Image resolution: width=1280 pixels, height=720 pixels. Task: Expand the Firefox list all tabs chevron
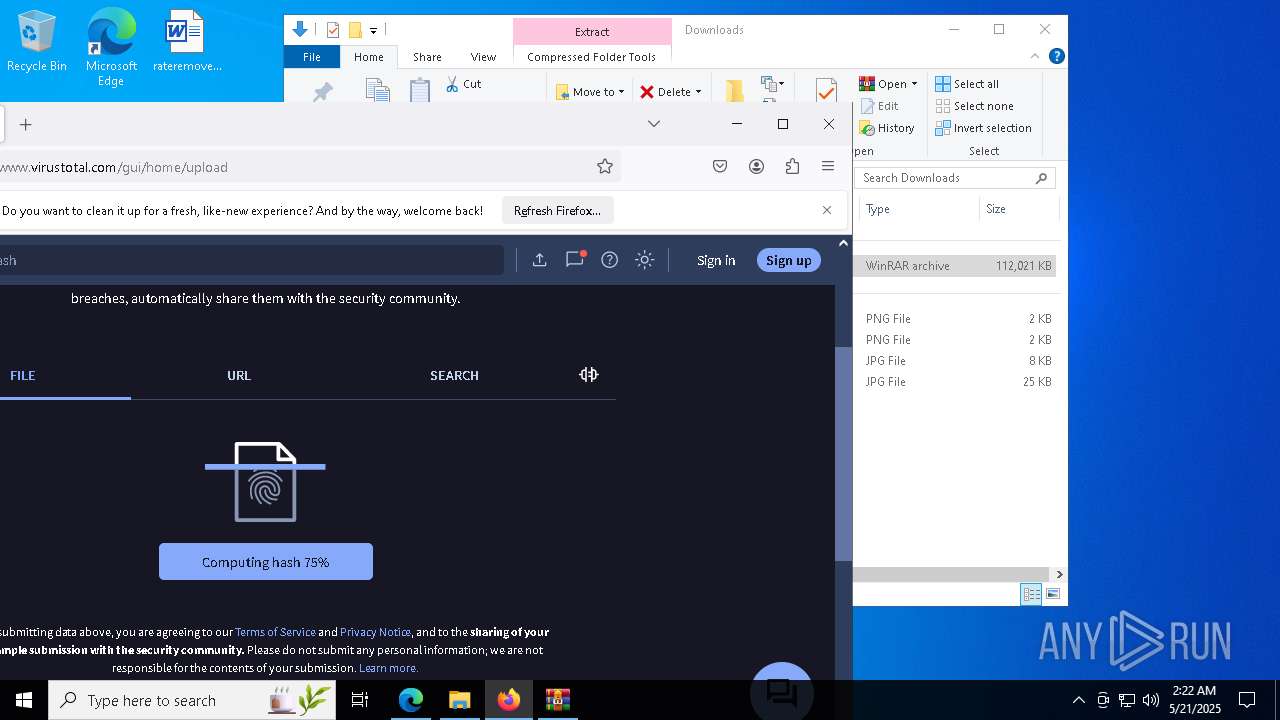(x=654, y=124)
